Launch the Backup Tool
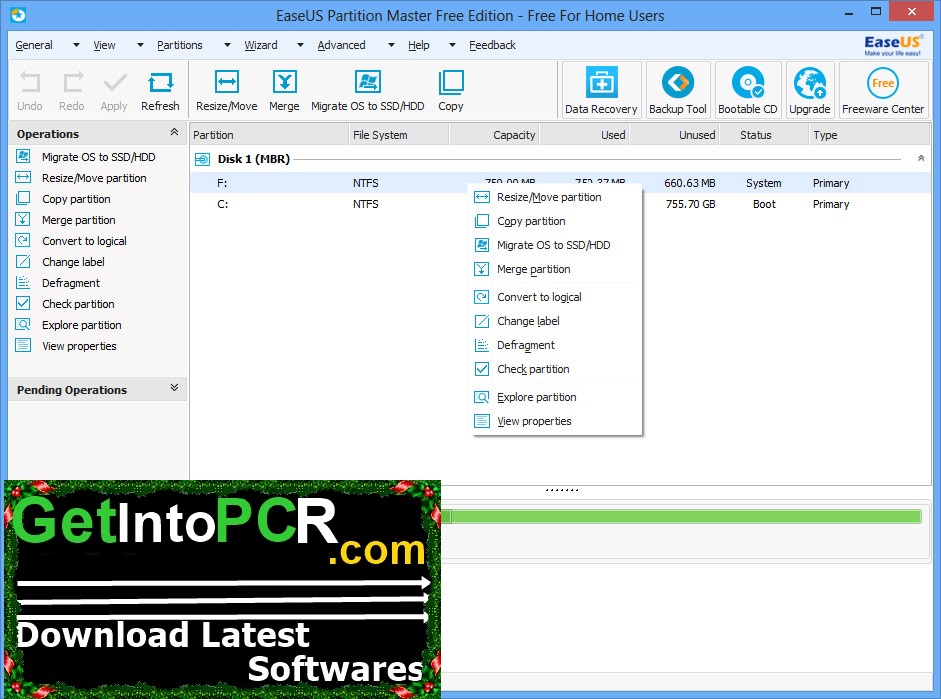 tap(678, 90)
